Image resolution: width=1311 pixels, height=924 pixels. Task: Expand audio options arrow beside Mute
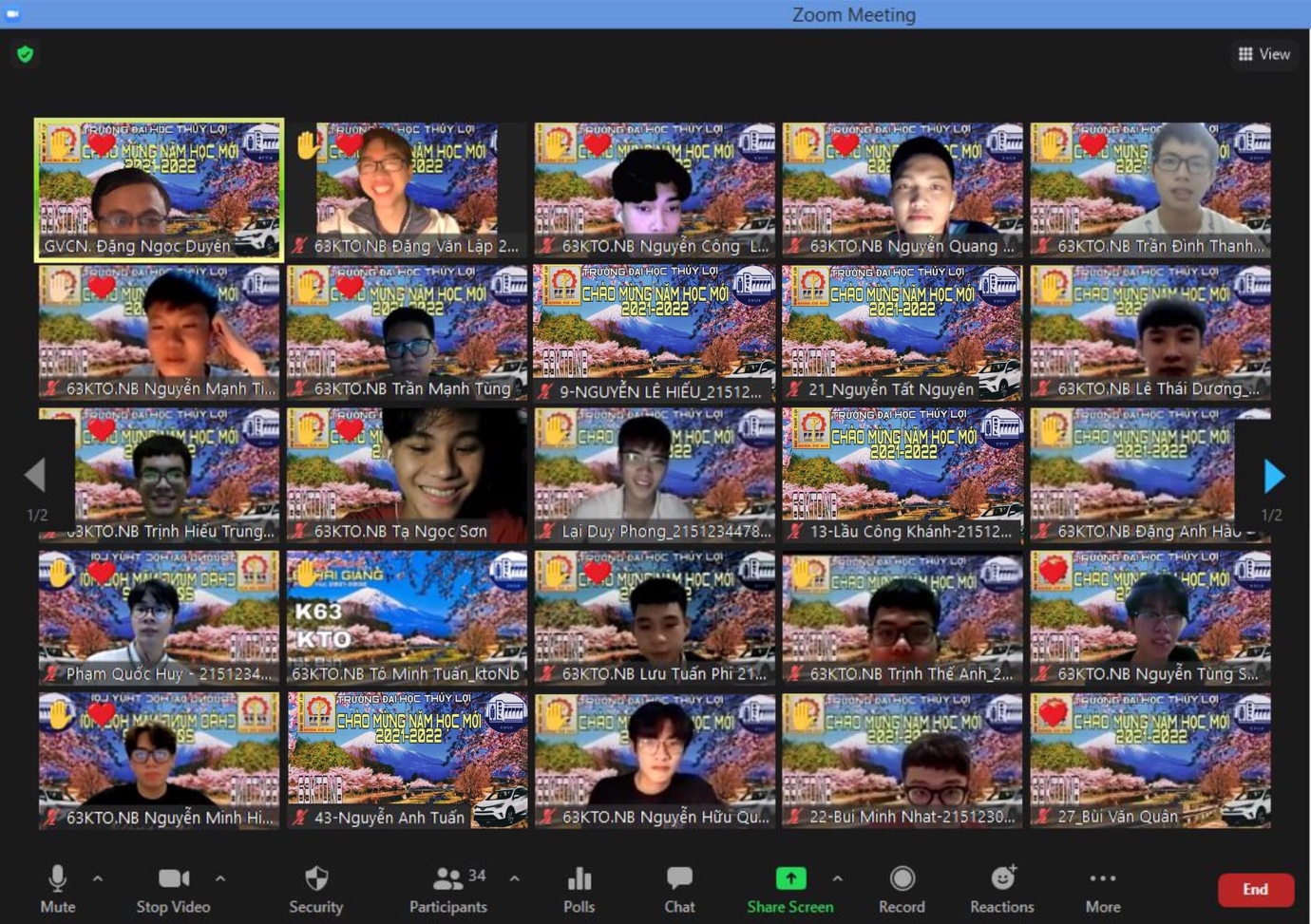(x=98, y=879)
